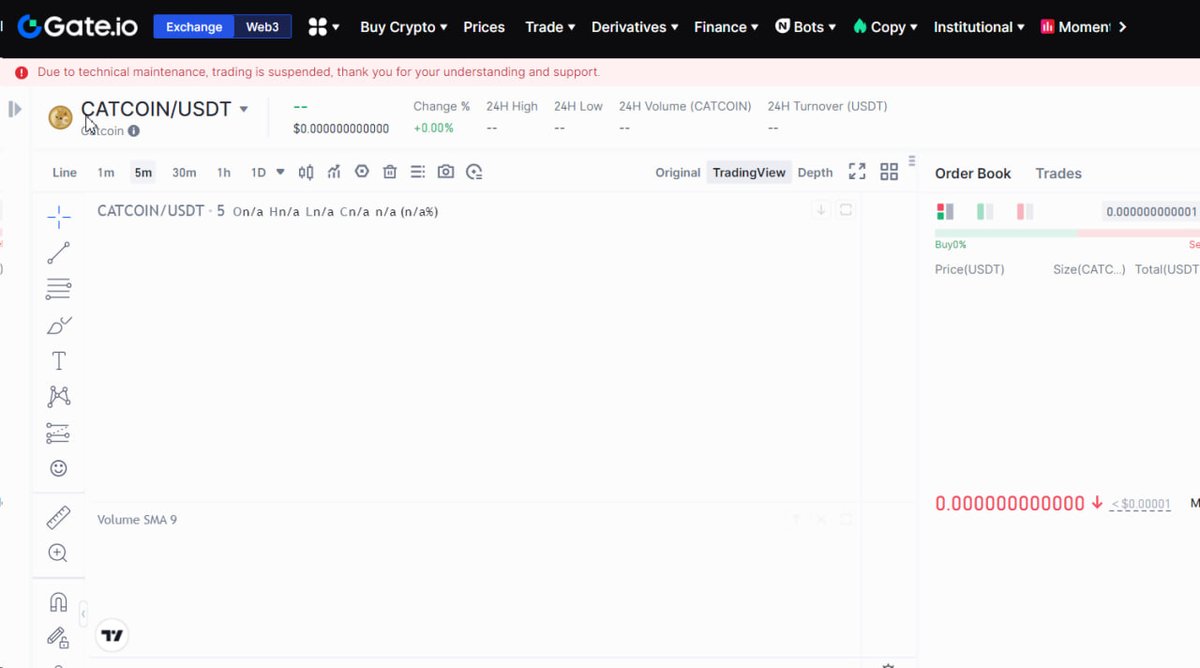
Task: Open the multi-chart grid layout icon
Action: [x=889, y=172]
